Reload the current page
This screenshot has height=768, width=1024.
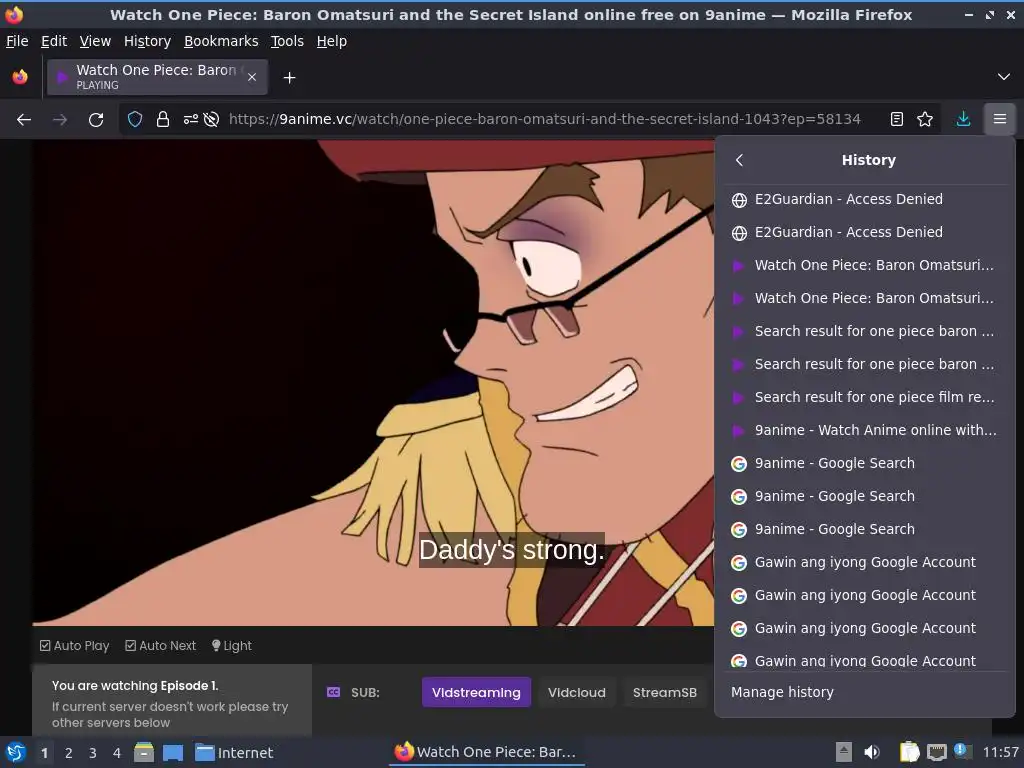click(96, 120)
